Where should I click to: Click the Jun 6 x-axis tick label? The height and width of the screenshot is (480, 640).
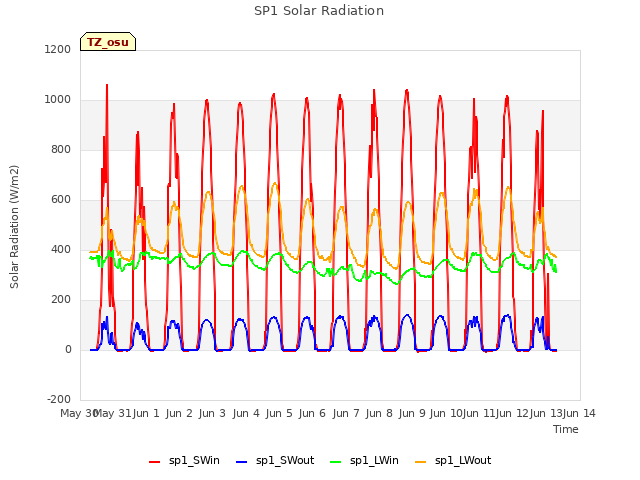tap(312, 413)
